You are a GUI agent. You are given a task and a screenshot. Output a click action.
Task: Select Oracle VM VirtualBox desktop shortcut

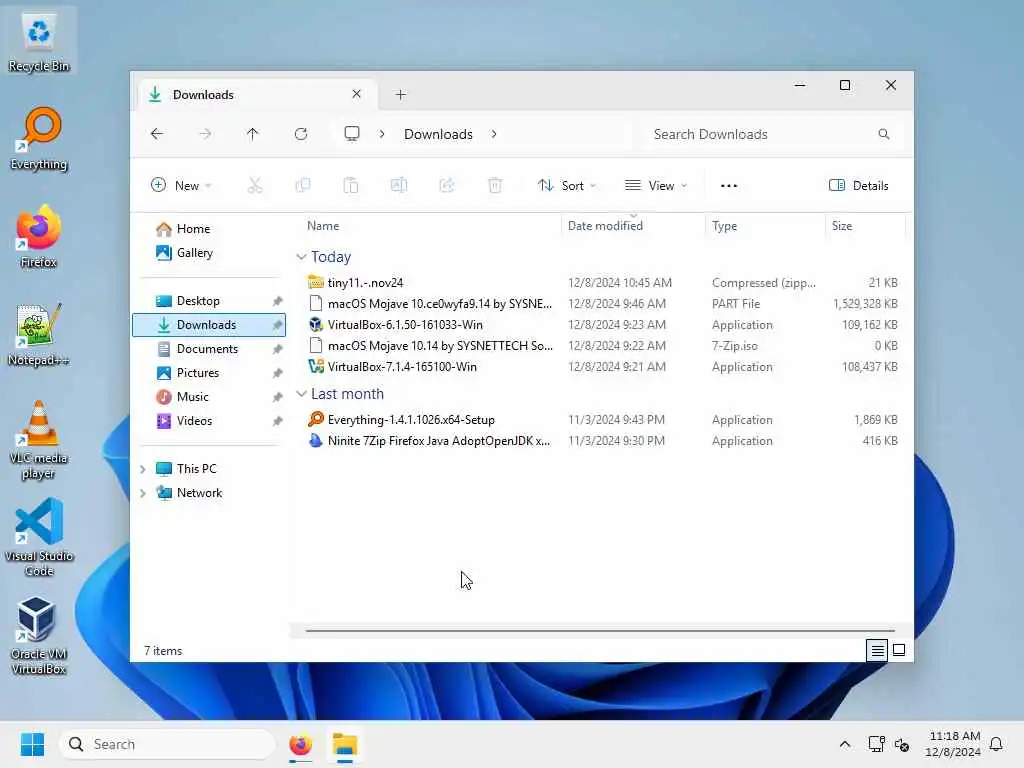(39, 635)
